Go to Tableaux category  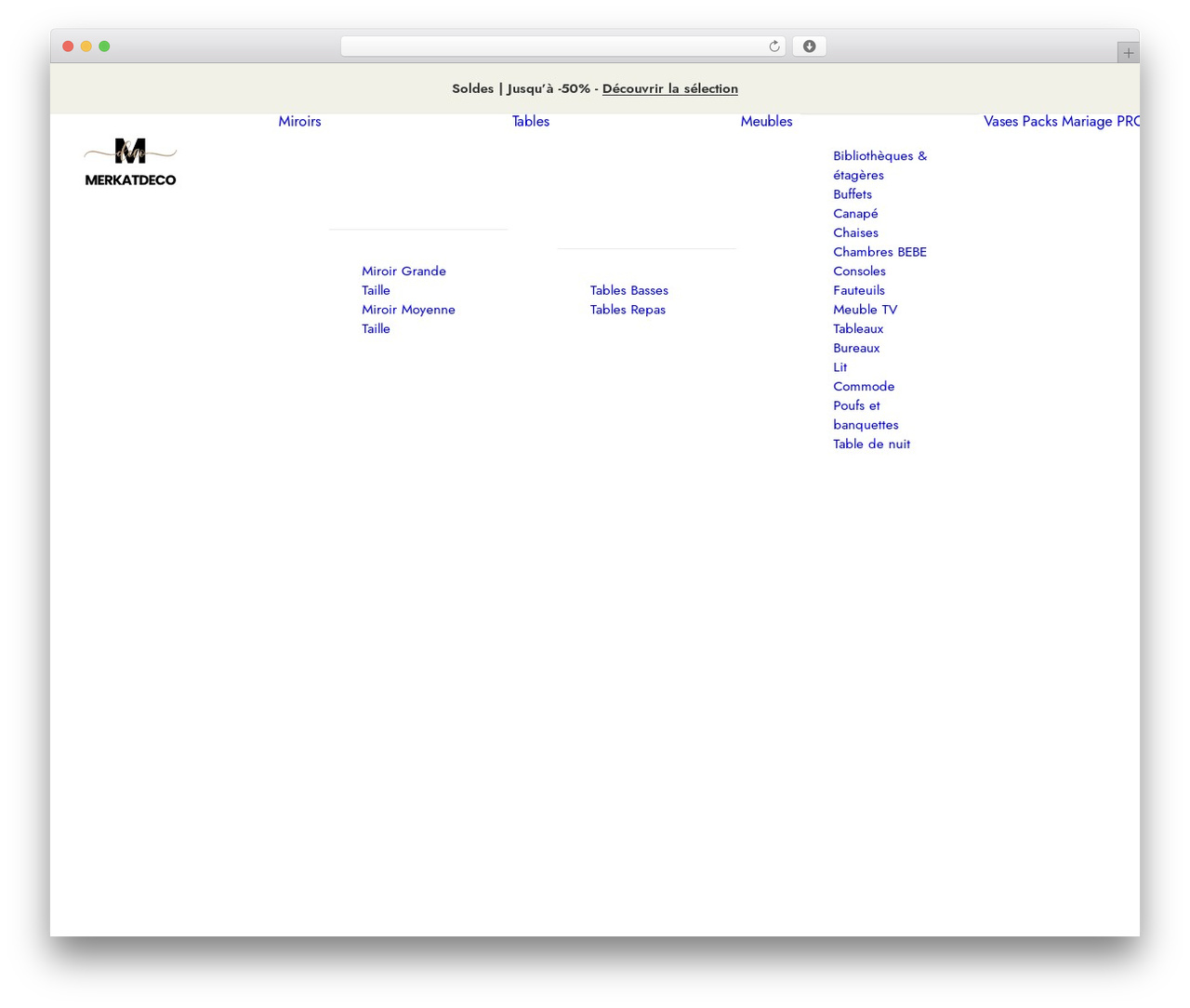pos(858,329)
